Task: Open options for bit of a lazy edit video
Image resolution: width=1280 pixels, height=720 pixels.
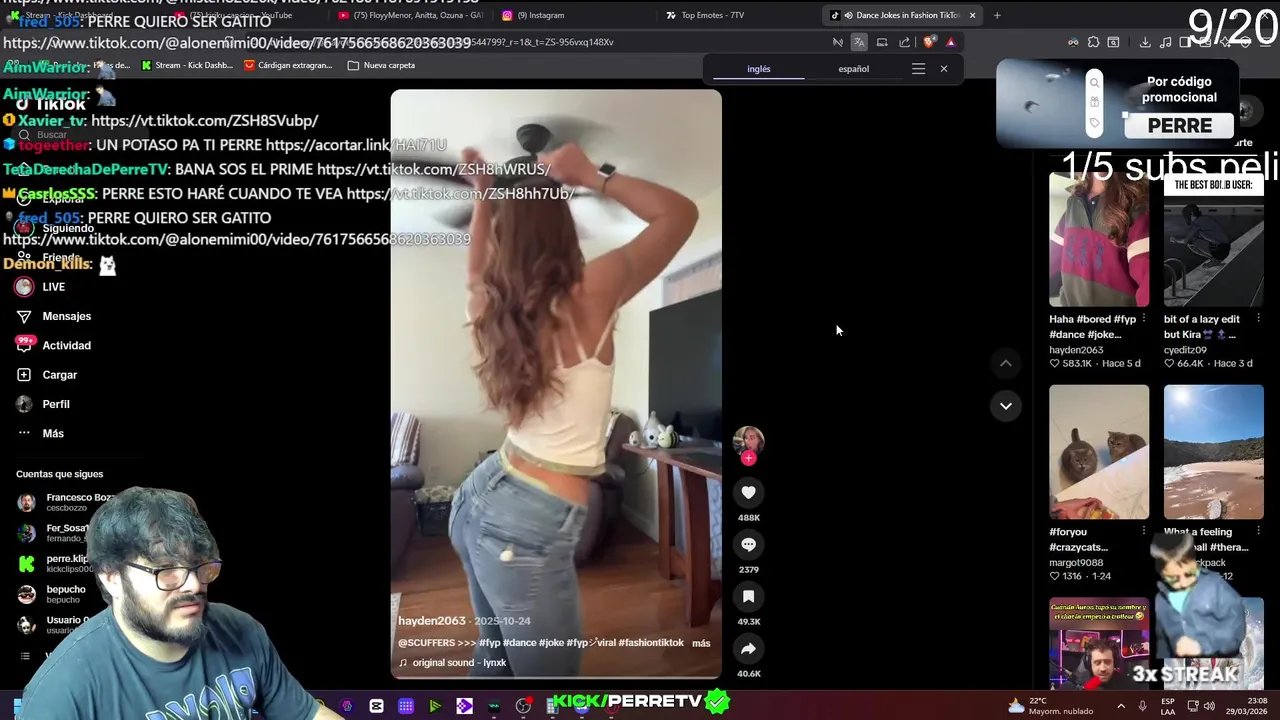Action: pyautogui.click(x=1258, y=319)
